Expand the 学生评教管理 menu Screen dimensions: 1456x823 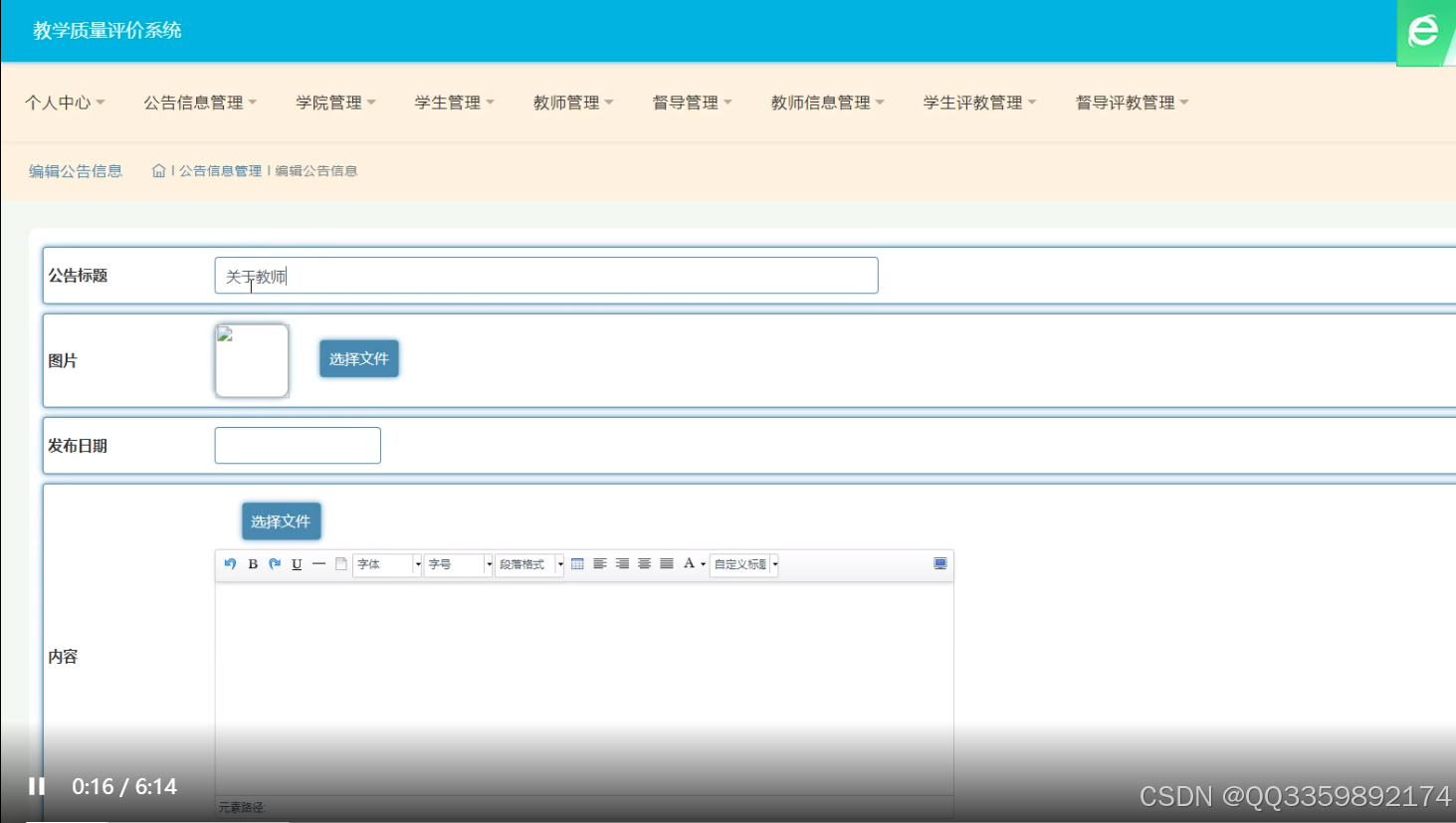980,103
